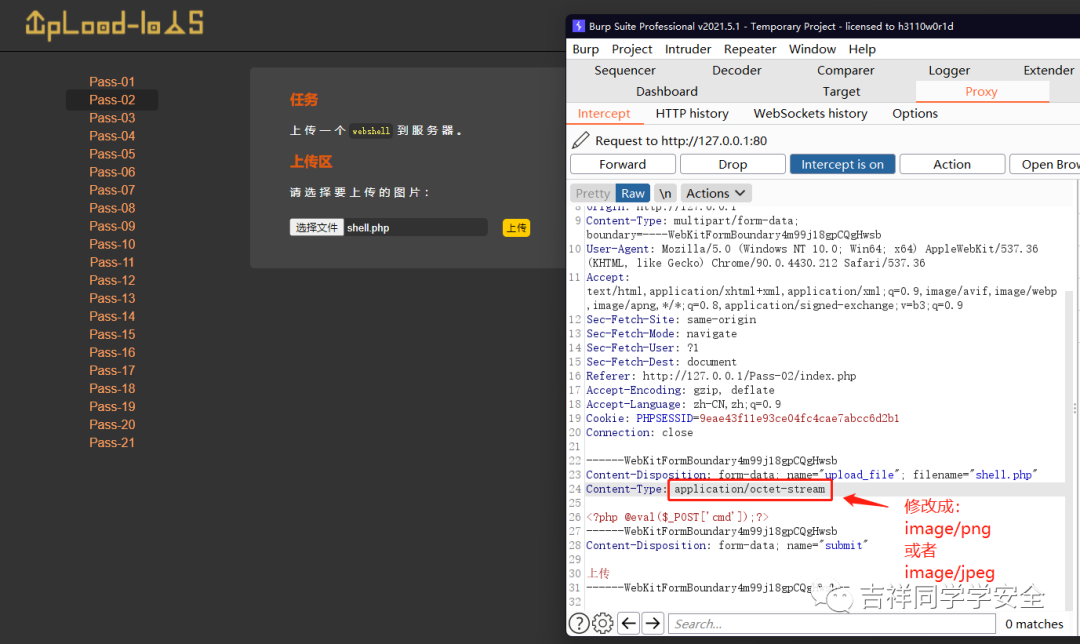Go to next match with right arrow
This screenshot has width=1080, height=644.
click(x=652, y=623)
